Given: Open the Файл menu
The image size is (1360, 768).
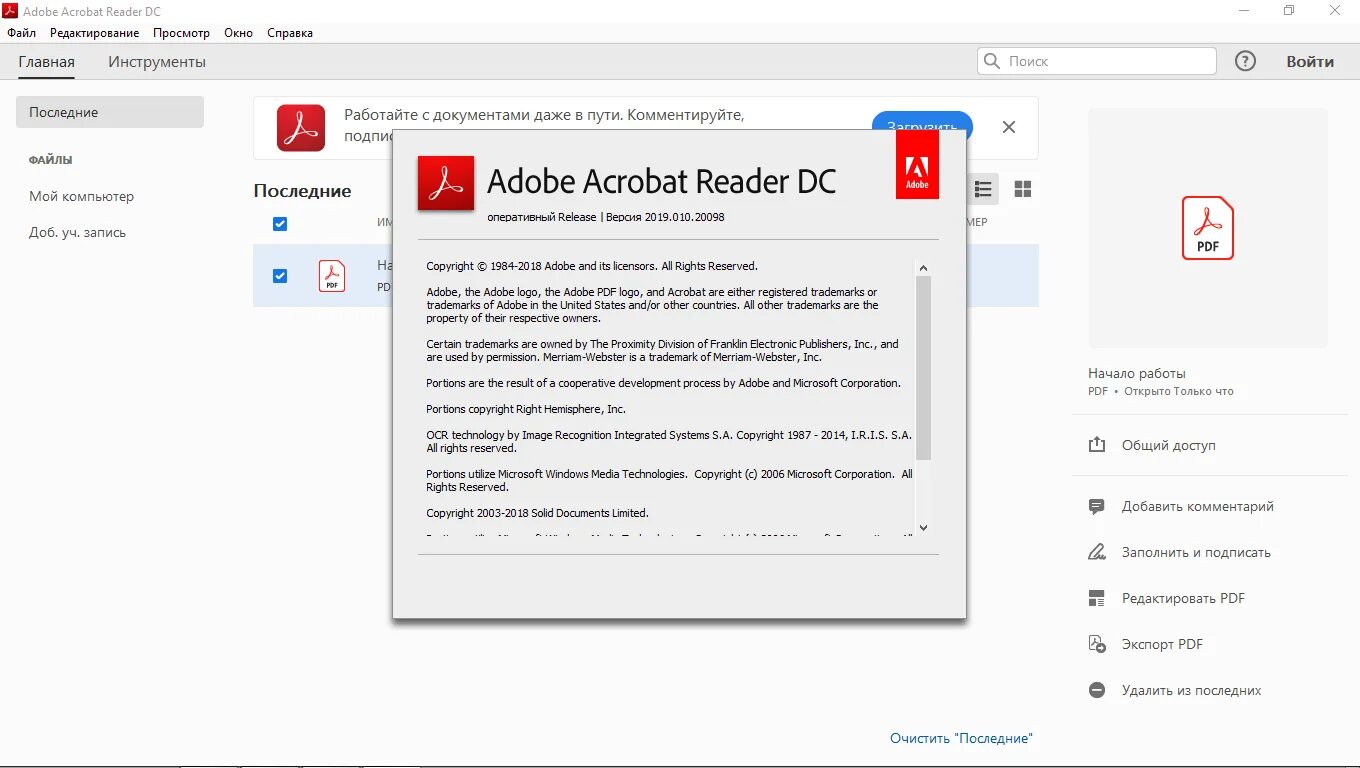Looking at the screenshot, I should point(21,33).
